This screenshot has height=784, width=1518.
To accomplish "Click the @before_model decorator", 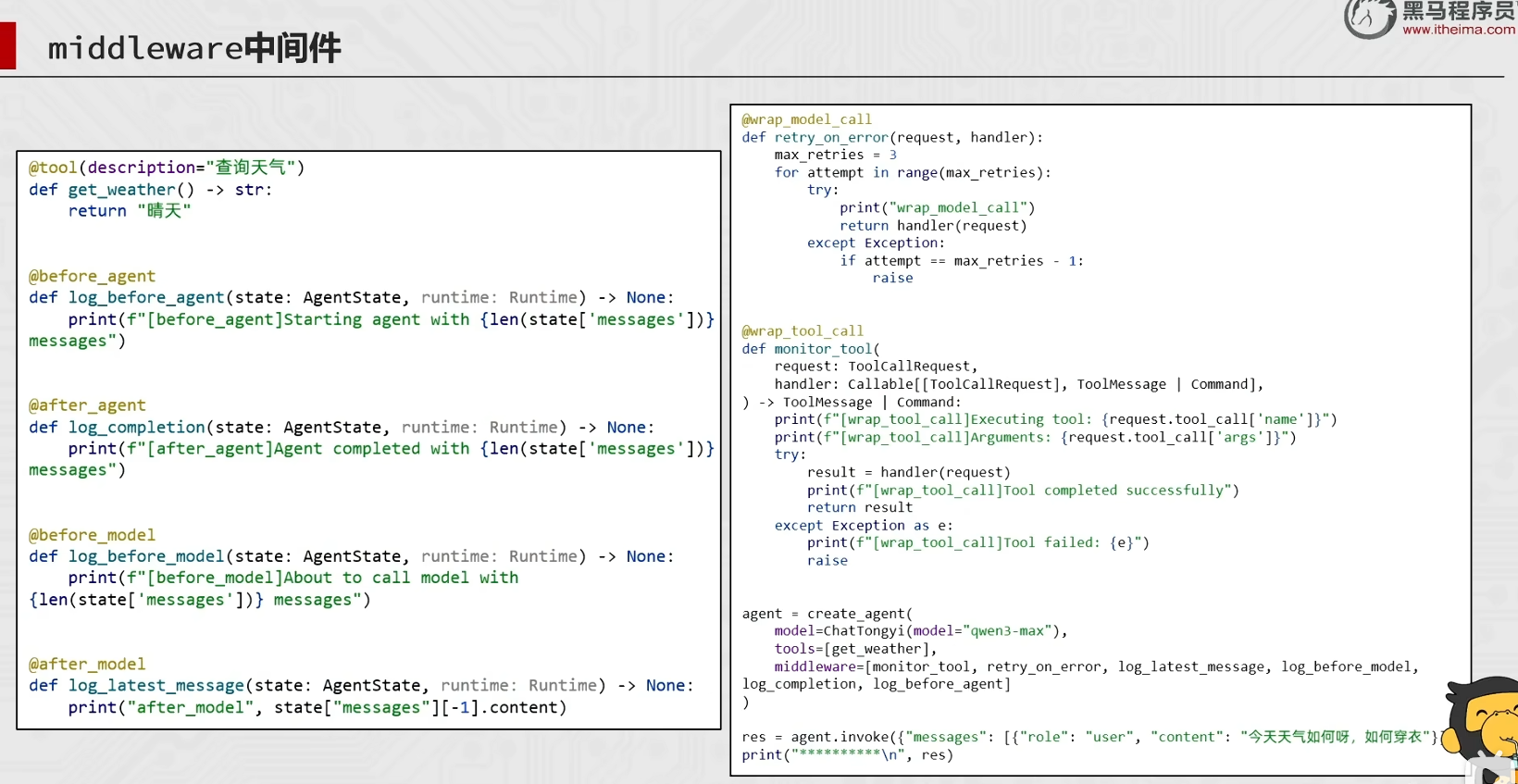I will (x=92, y=535).
